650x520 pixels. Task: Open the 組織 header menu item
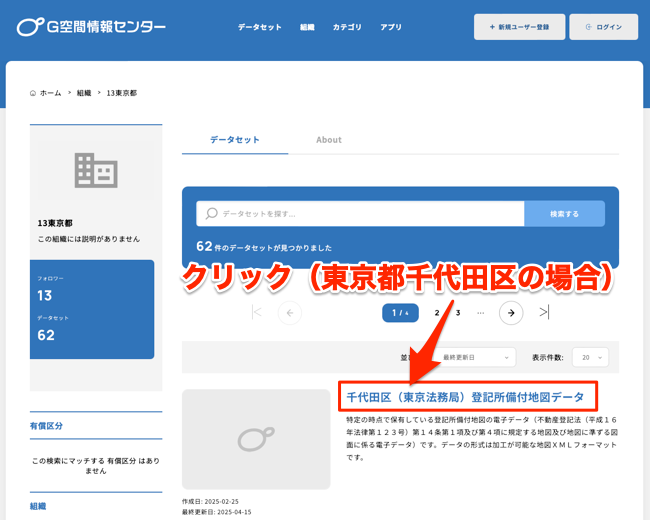[x=307, y=27]
